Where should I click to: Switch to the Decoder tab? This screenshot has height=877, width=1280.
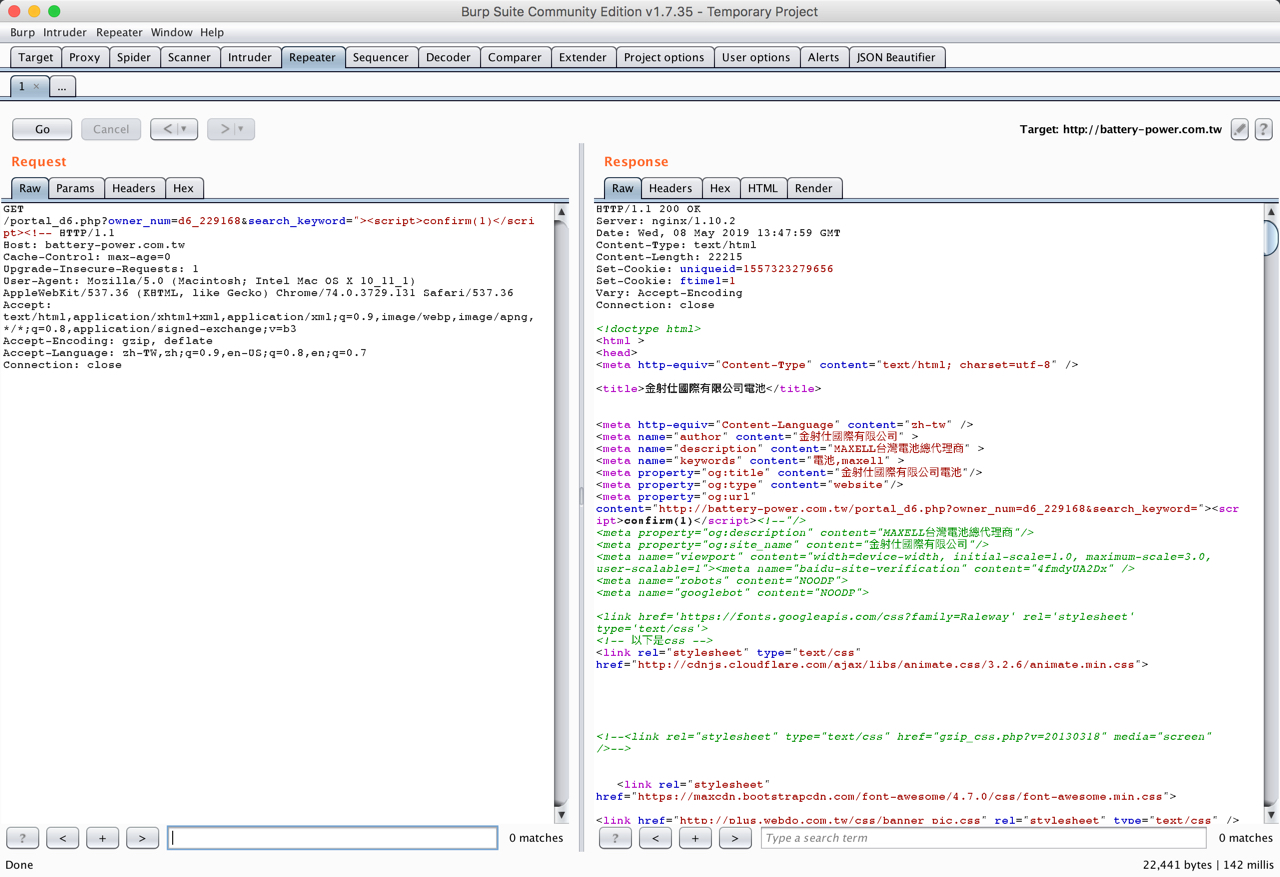(448, 57)
